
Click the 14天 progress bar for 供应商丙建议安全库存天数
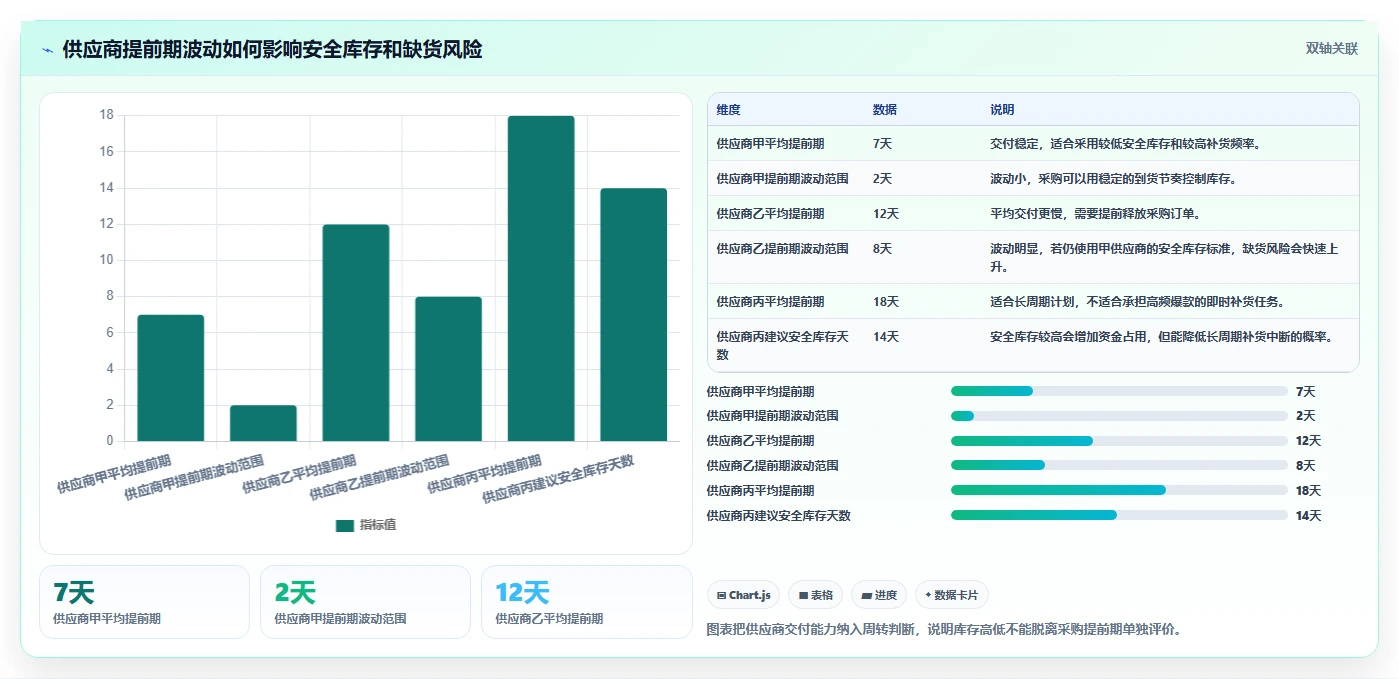(1119, 515)
